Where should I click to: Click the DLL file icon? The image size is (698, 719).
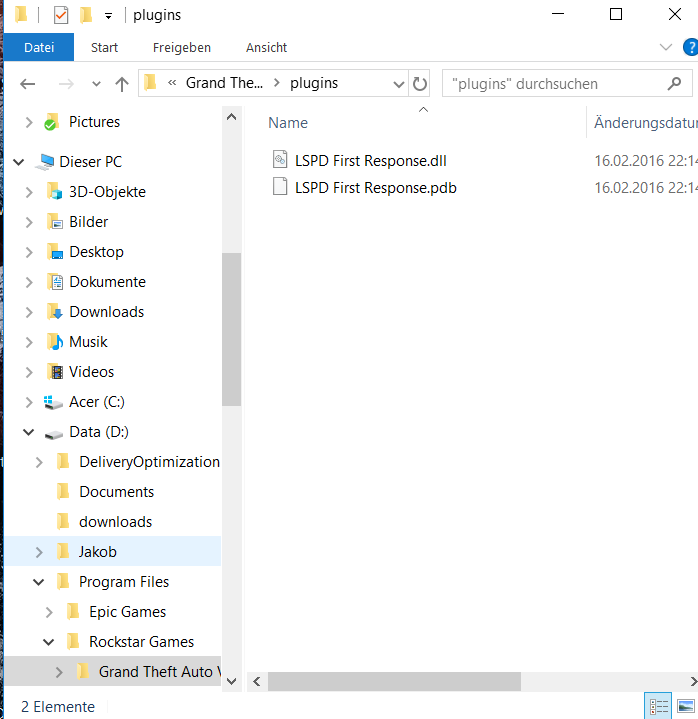click(x=280, y=159)
